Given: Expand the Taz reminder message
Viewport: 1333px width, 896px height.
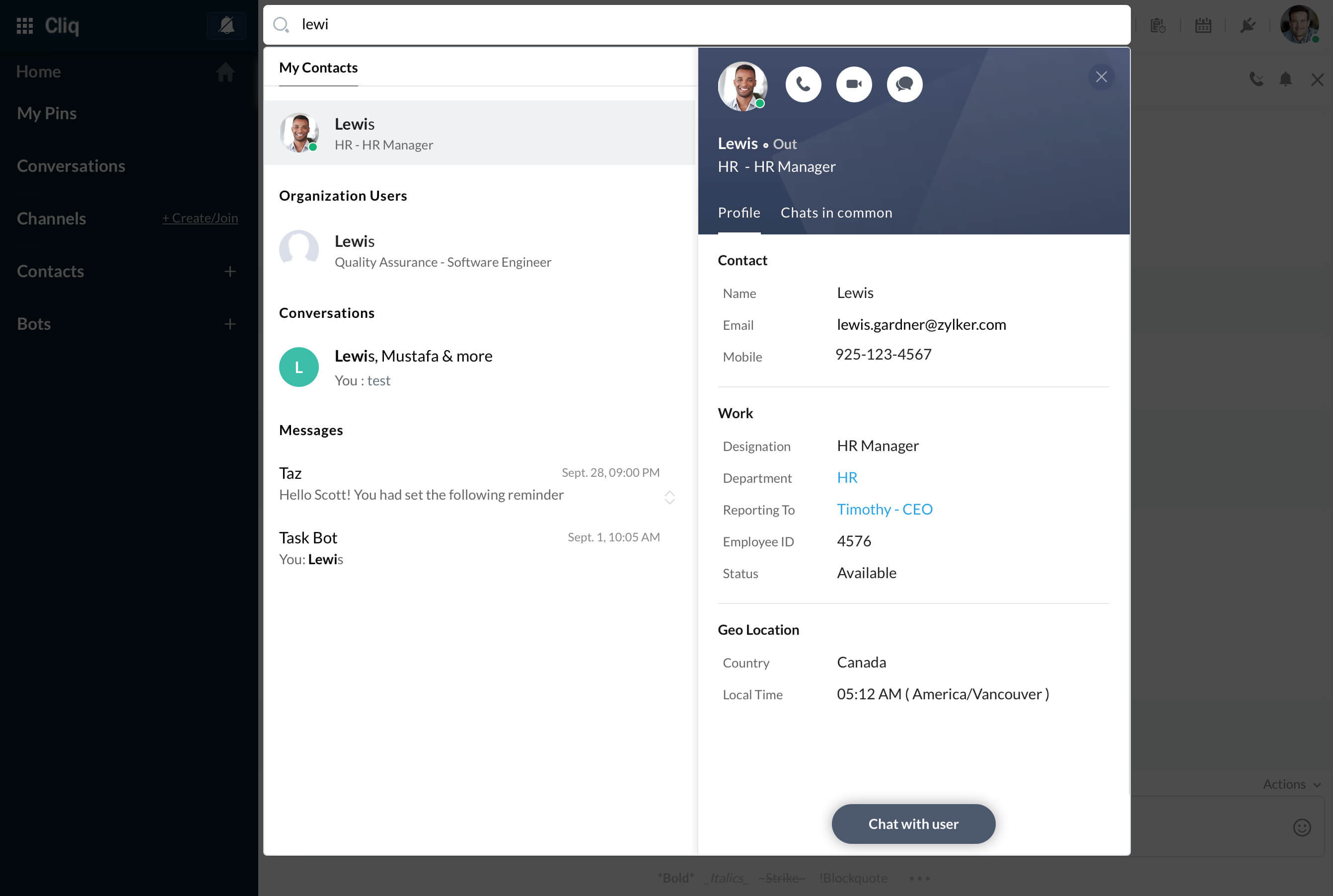Looking at the screenshot, I should click(x=669, y=497).
